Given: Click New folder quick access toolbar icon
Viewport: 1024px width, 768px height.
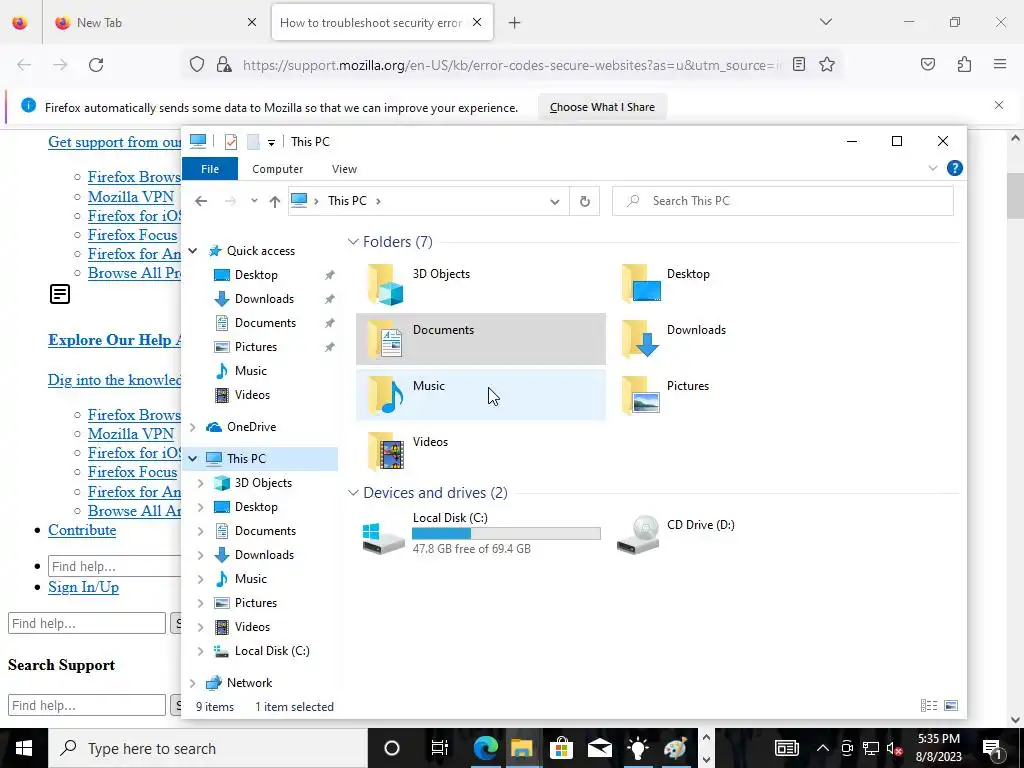Looking at the screenshot, I should pos(253,142).
